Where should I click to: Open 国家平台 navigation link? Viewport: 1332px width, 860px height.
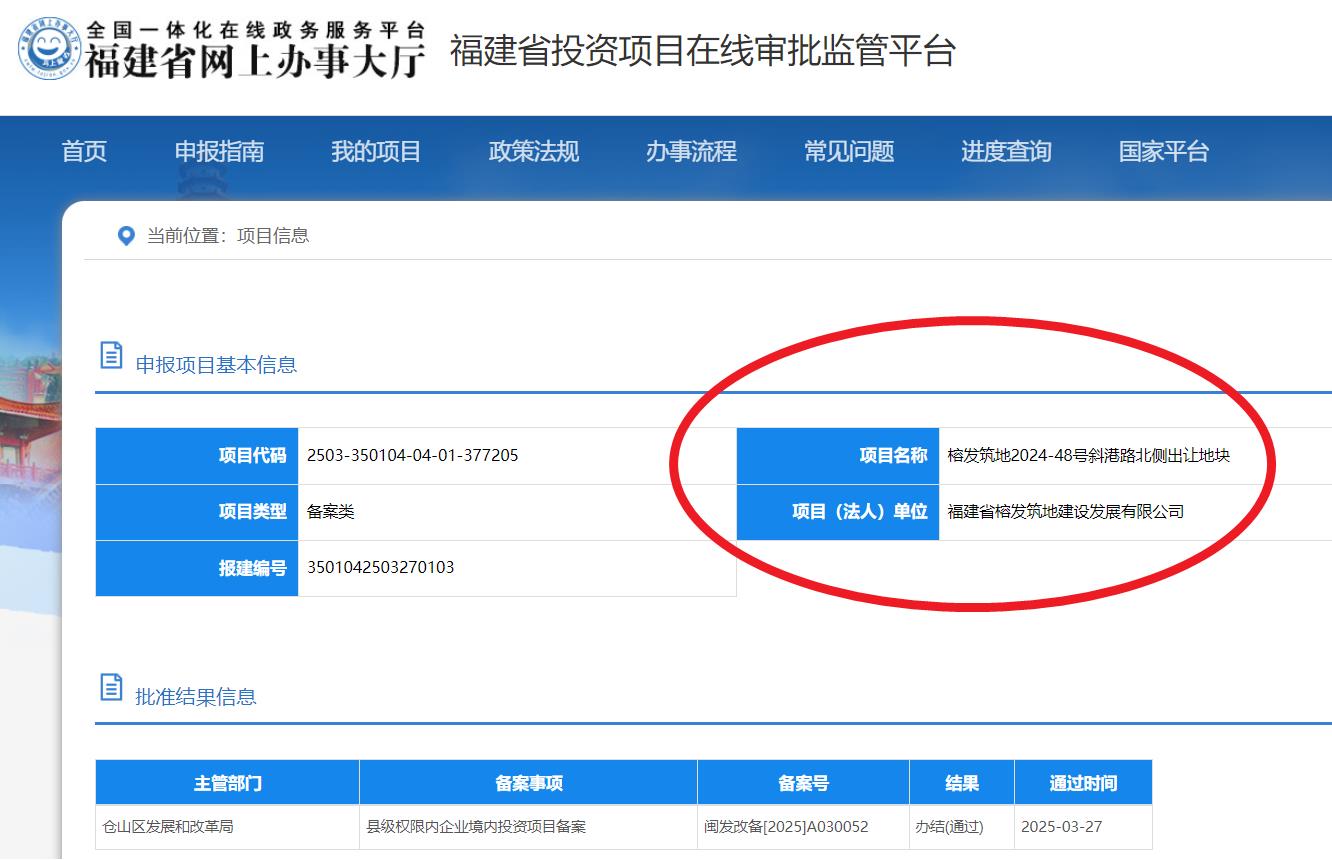tap(1164, 152)
